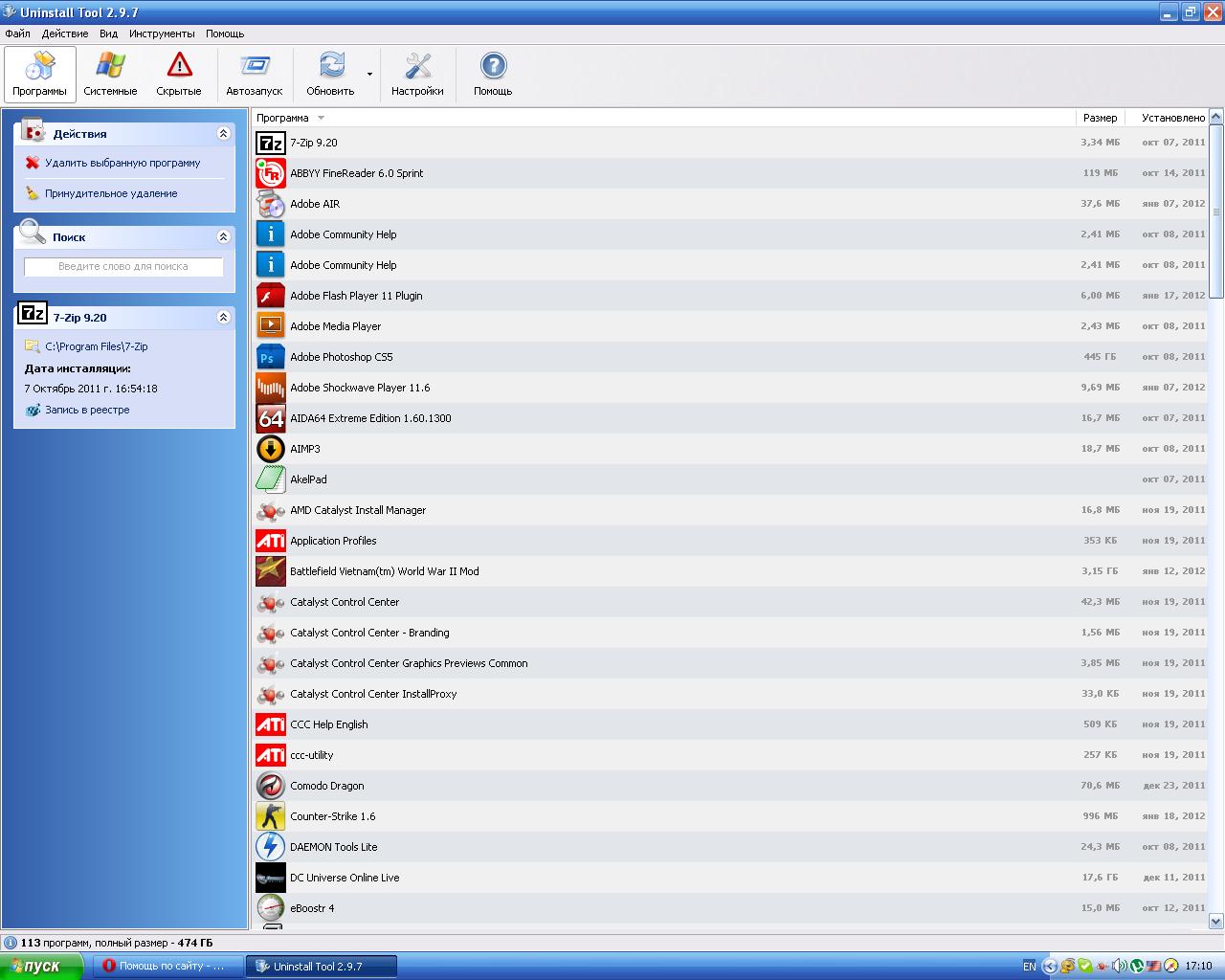Open the C:\Program Files\7-Zip folder link
Screen dimensions: 1225x980
97,346
